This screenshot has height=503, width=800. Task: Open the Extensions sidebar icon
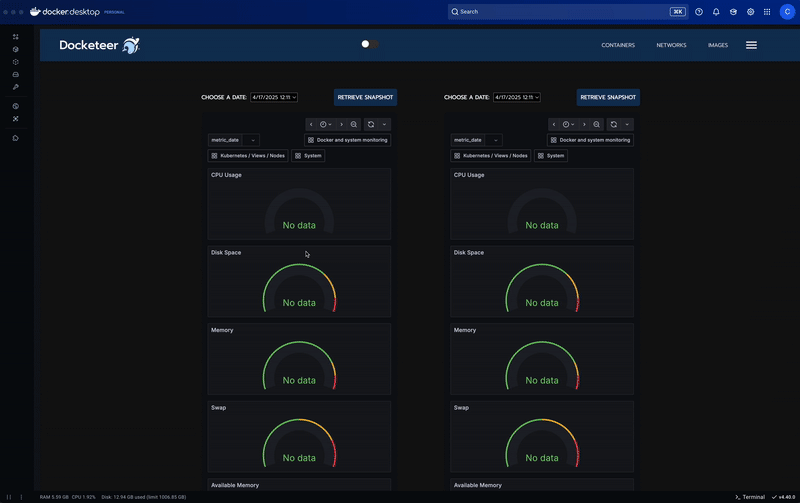15,138
